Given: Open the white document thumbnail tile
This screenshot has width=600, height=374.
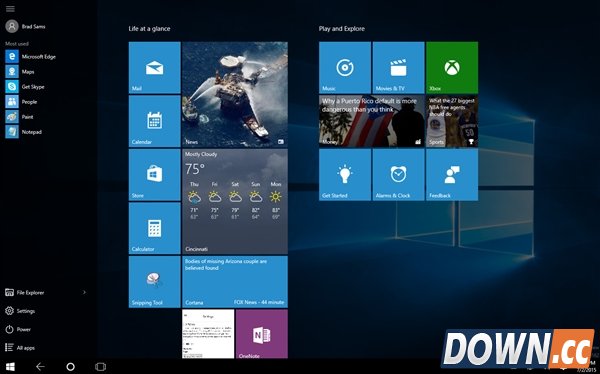Looking at the screenshot, I should tap(208, 334).
